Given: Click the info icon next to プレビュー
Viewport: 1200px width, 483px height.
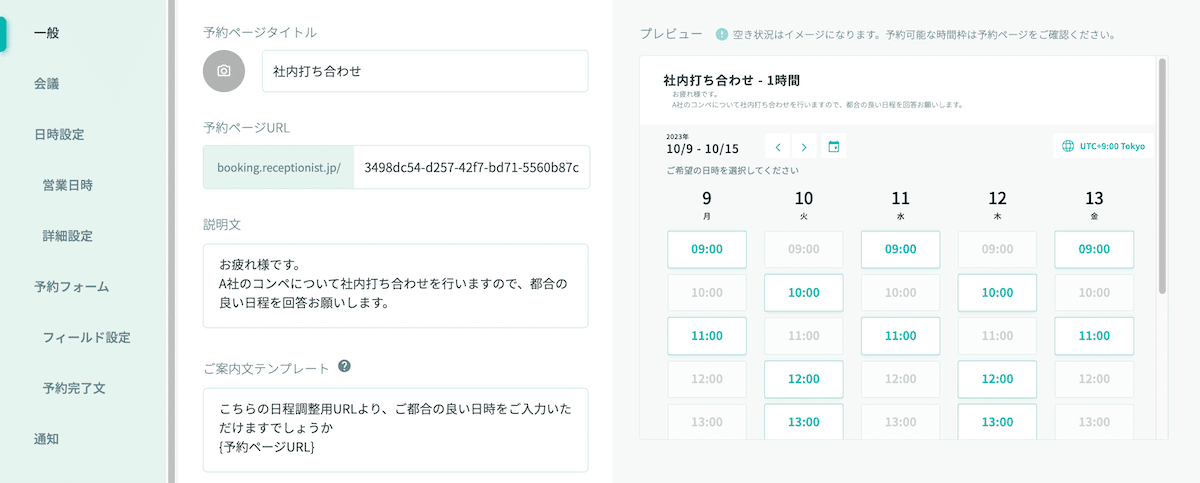Looking at the screenshot, I should coord(722,34).
